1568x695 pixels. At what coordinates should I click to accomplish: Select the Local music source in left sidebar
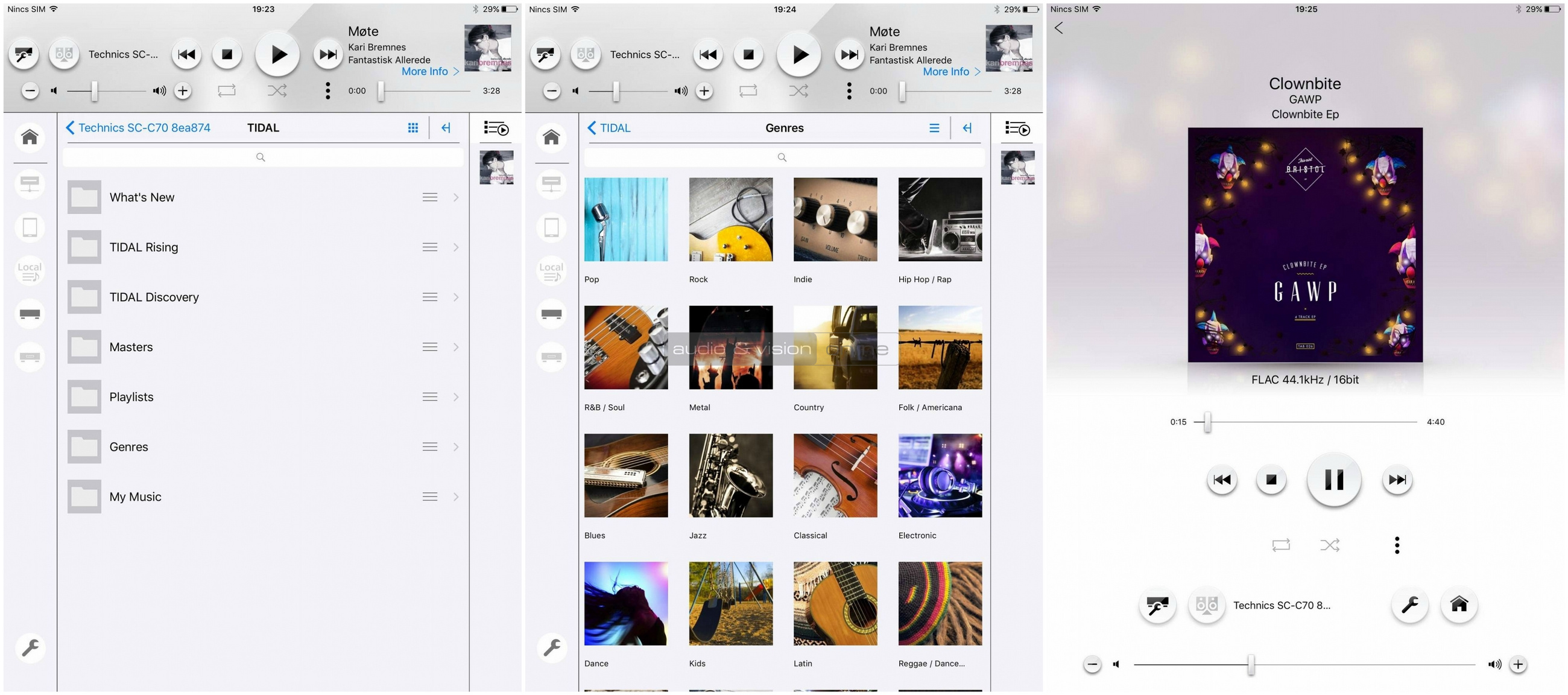pyautogui.click(x=30, y=271)
